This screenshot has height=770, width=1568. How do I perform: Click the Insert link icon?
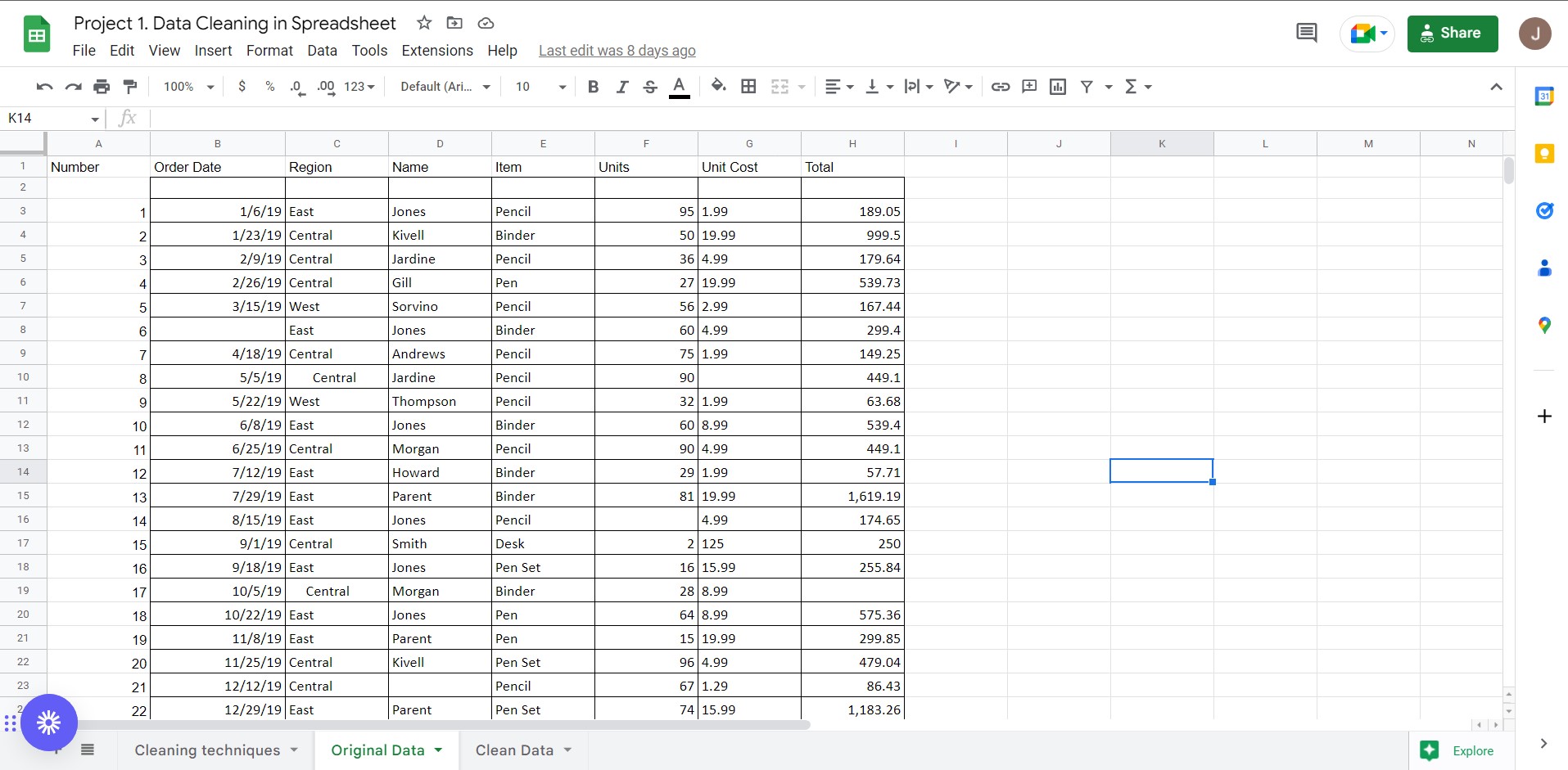1001,87
